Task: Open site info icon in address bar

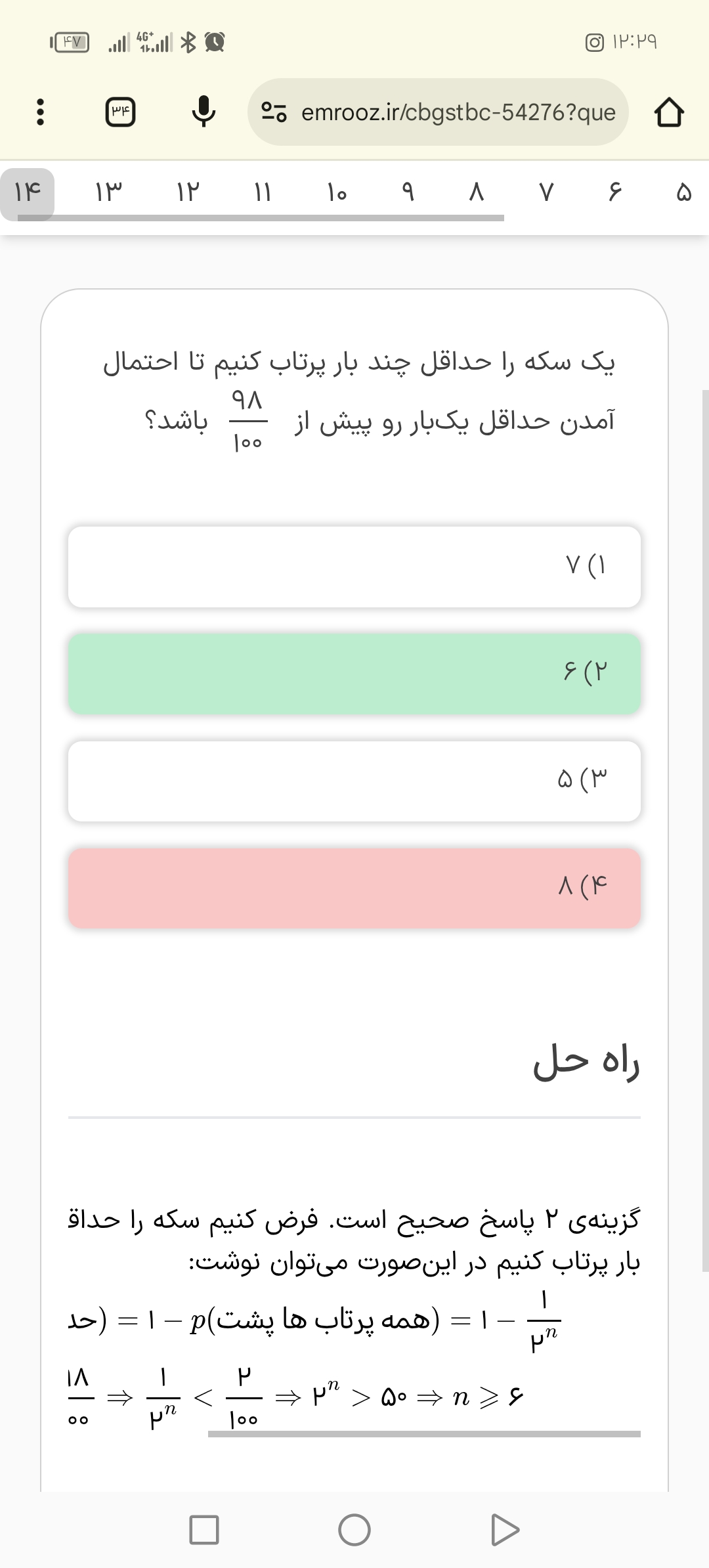Action: (274, 112)
